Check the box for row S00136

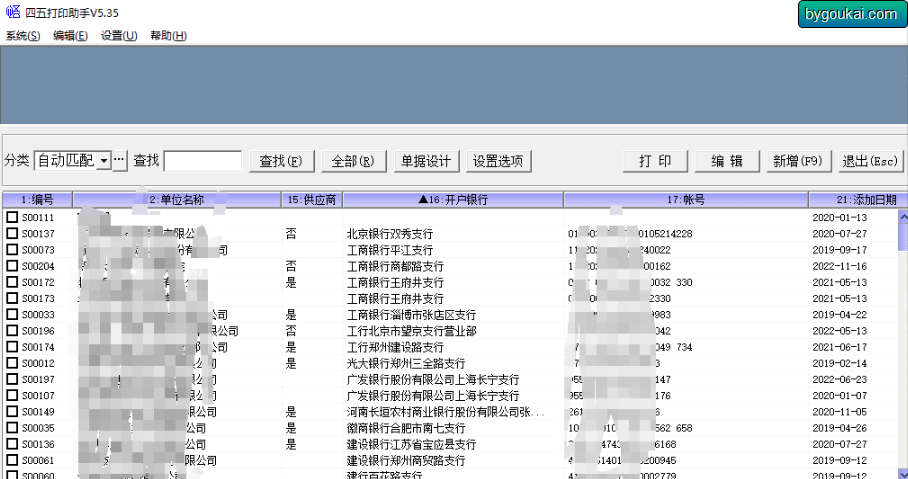[x=12, y=444]
